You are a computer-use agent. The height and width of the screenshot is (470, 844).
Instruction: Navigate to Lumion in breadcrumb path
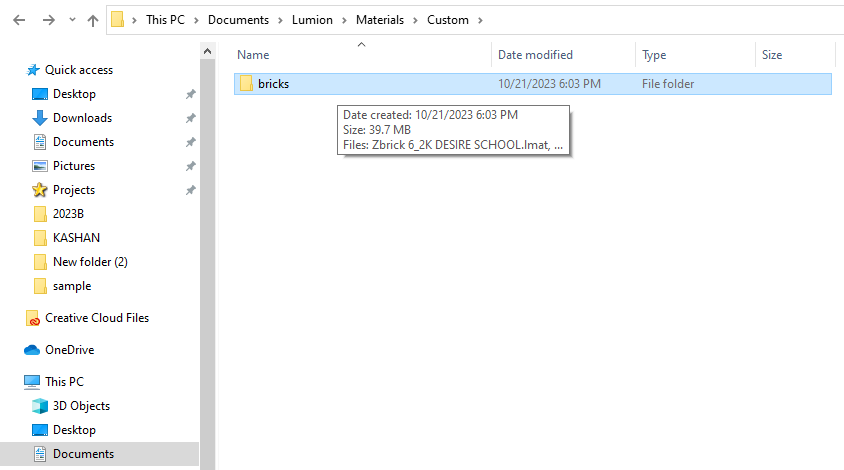click(312, 20)
